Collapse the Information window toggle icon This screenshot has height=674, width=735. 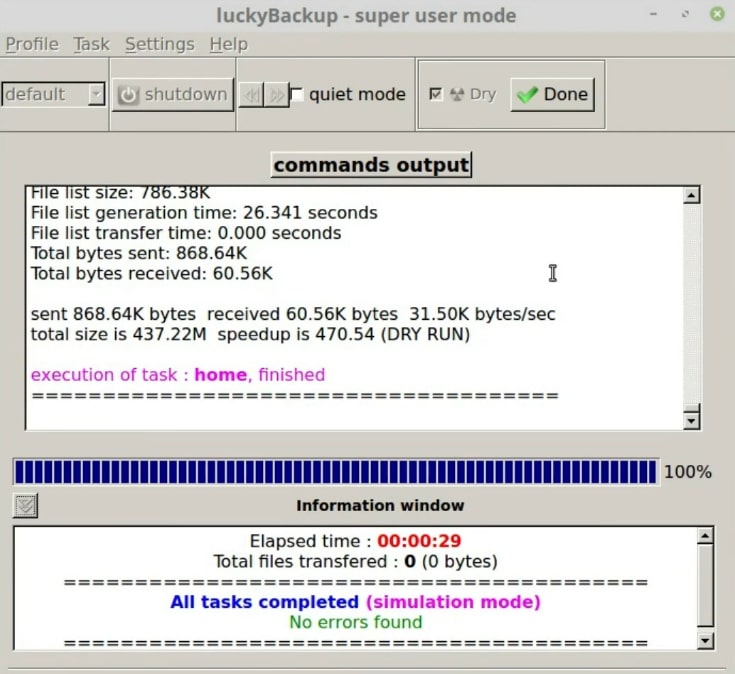[x=25, y=506]
